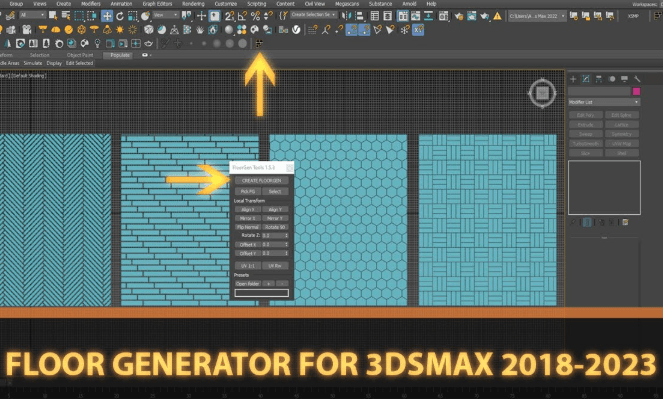Launch FloorGen Tools toolbar icon
This screenshot has width=663, height=399.
259,44
